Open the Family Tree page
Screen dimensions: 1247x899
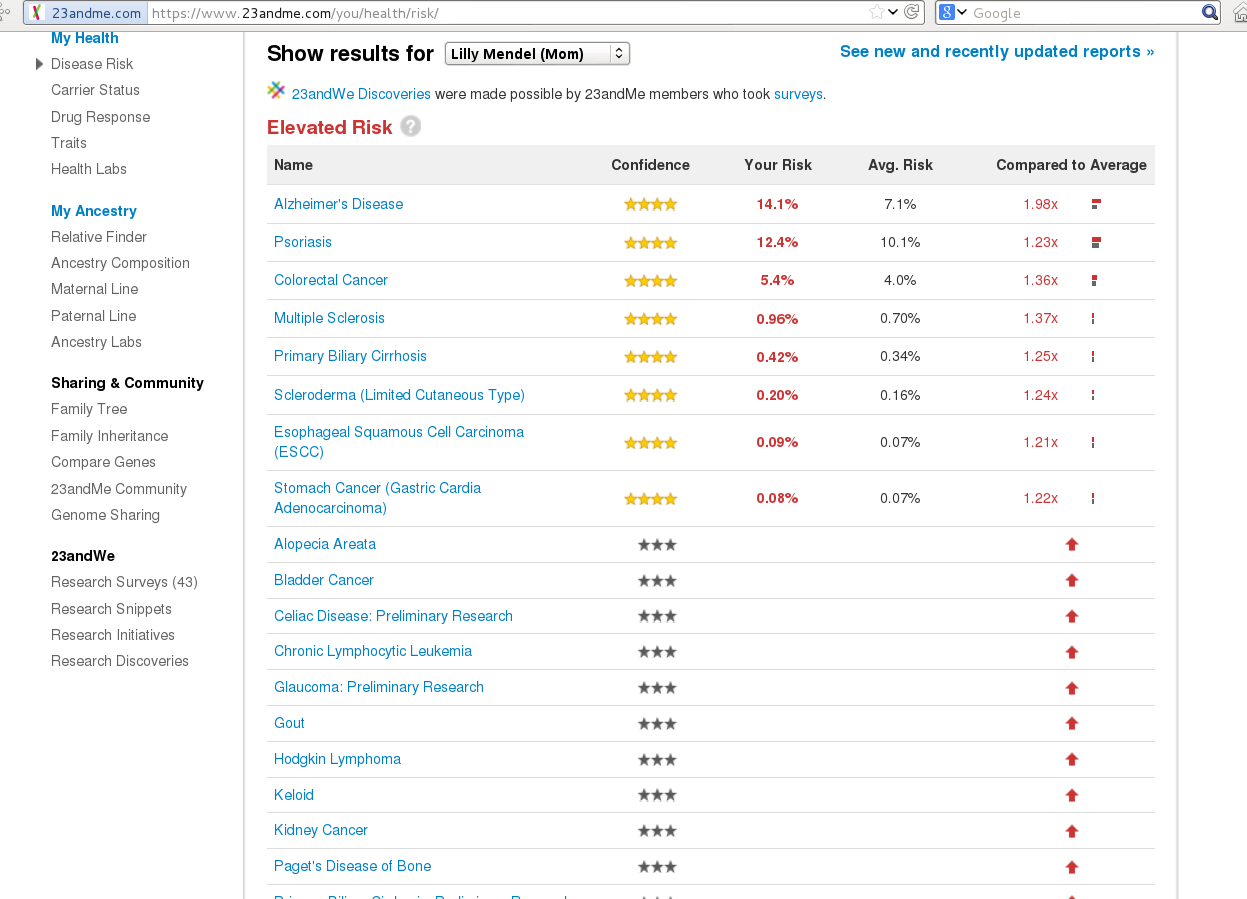coord(89,409)
